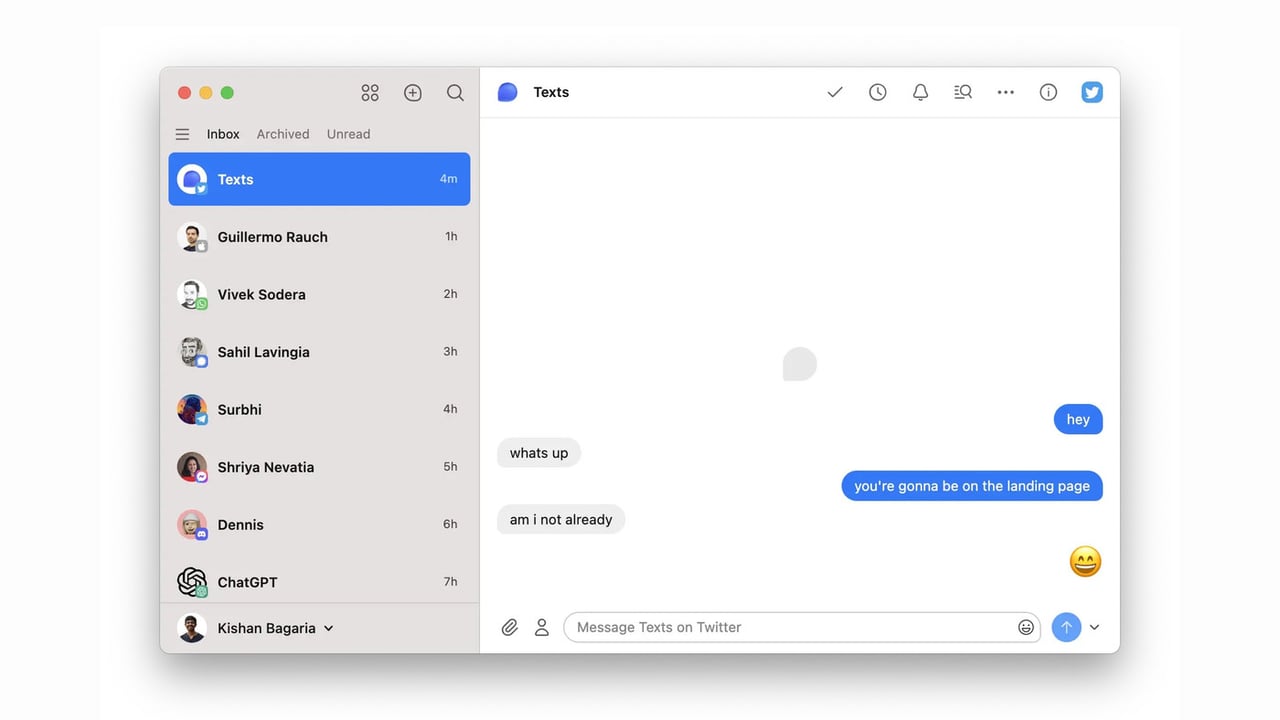Image resolution: width=1280 pixels, height=720 pixels.
Task: Click the 4m timestamp on Texts row
Action: 448,179
